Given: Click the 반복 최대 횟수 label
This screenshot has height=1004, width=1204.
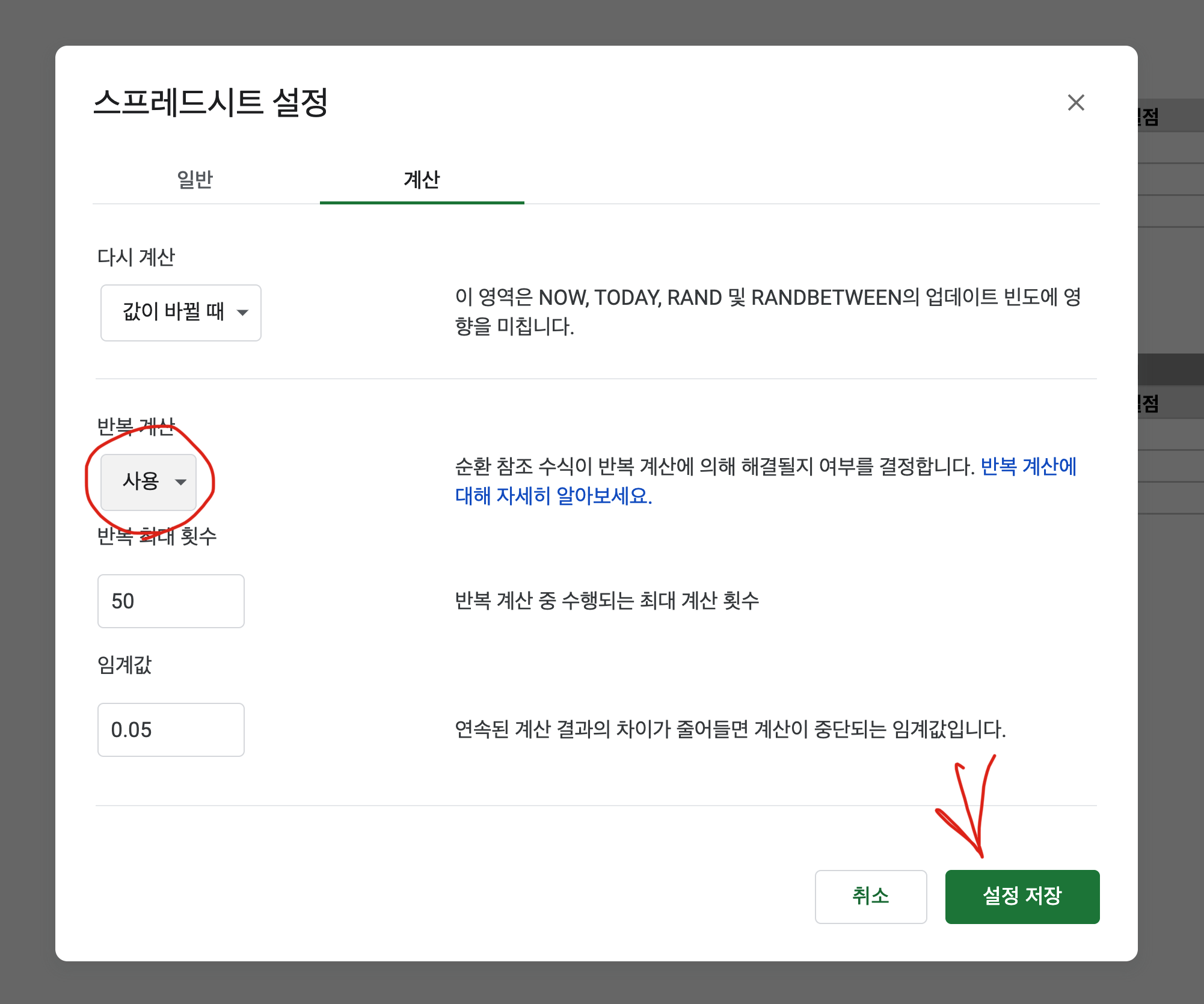Looking at the screenshot, I should point(157,536).
